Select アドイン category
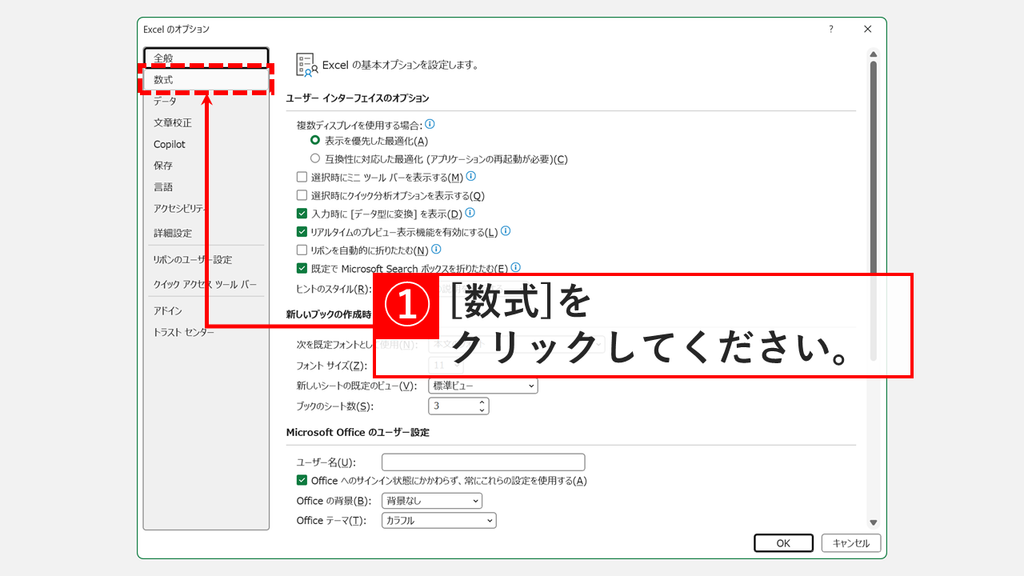Viewport: 1024px width, 576px height. 206,311
